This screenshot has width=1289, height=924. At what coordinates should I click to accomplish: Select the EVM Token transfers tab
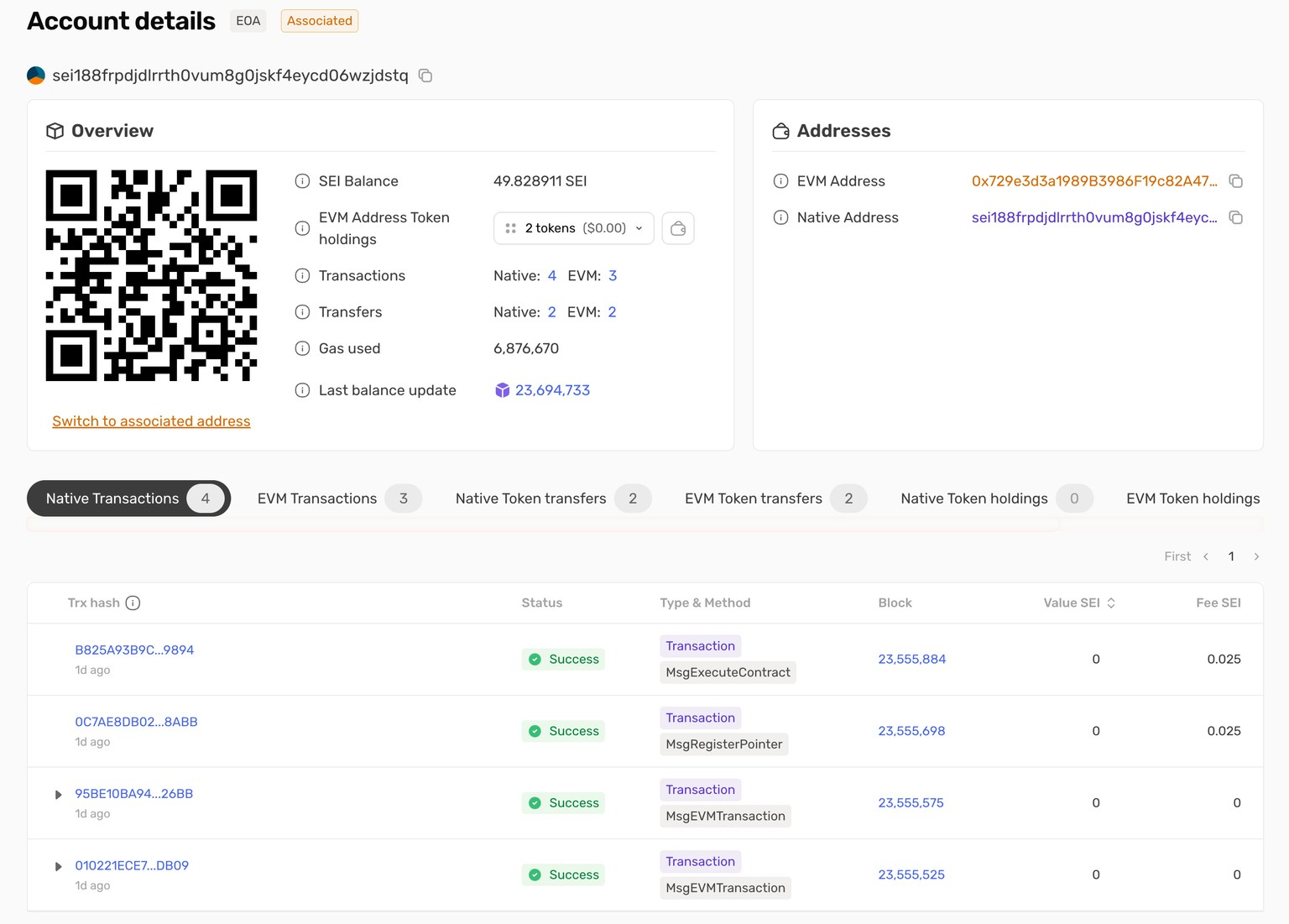(x=775, y=499)
